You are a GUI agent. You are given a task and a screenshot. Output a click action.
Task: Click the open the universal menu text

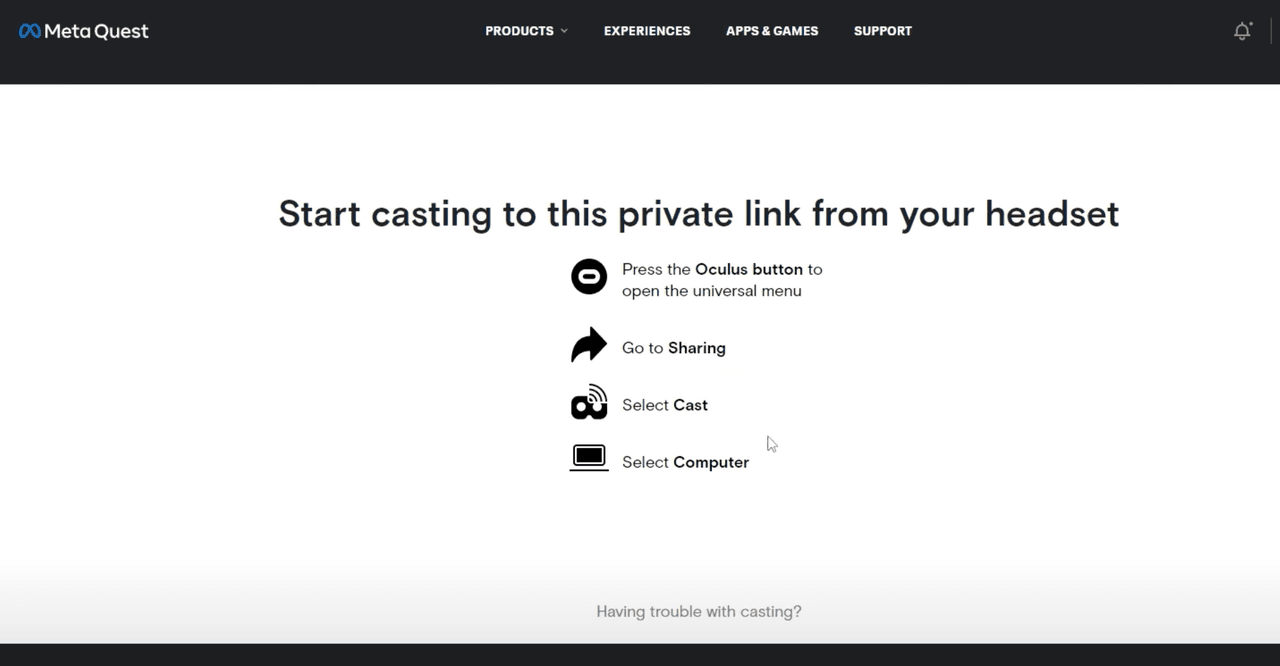(712, 291)
